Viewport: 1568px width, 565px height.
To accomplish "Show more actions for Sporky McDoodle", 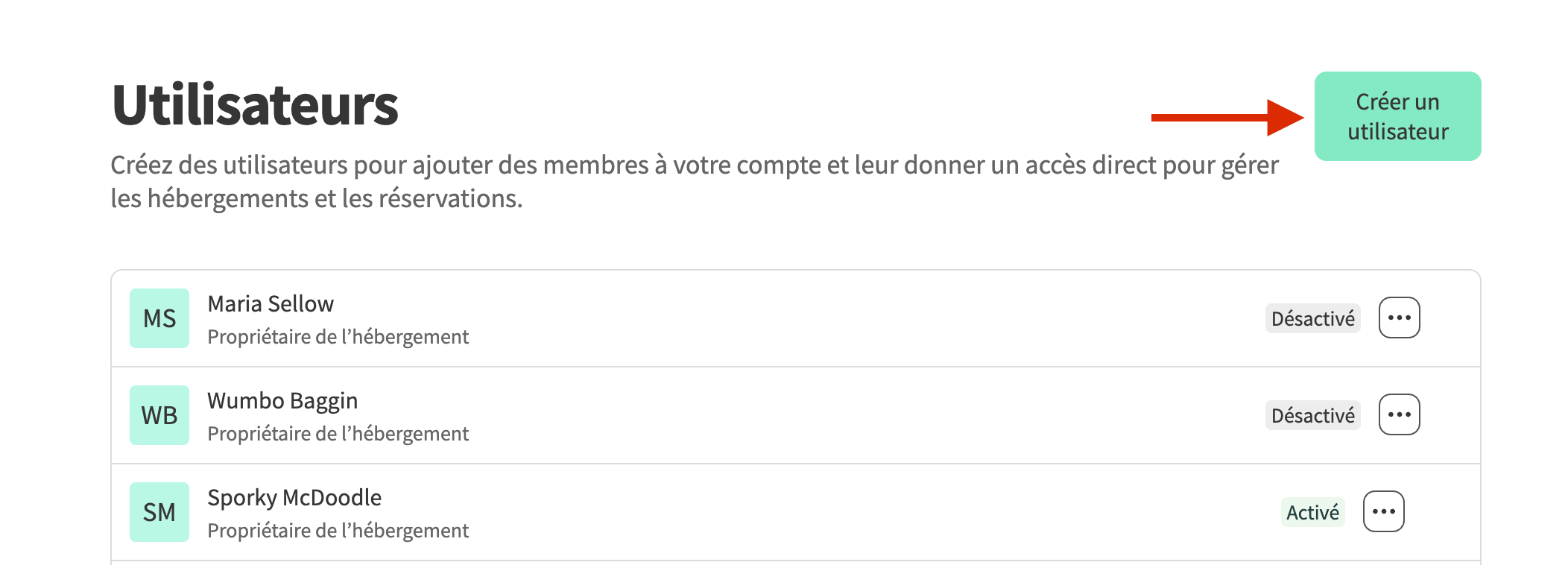I will (x=1383, y=512).
